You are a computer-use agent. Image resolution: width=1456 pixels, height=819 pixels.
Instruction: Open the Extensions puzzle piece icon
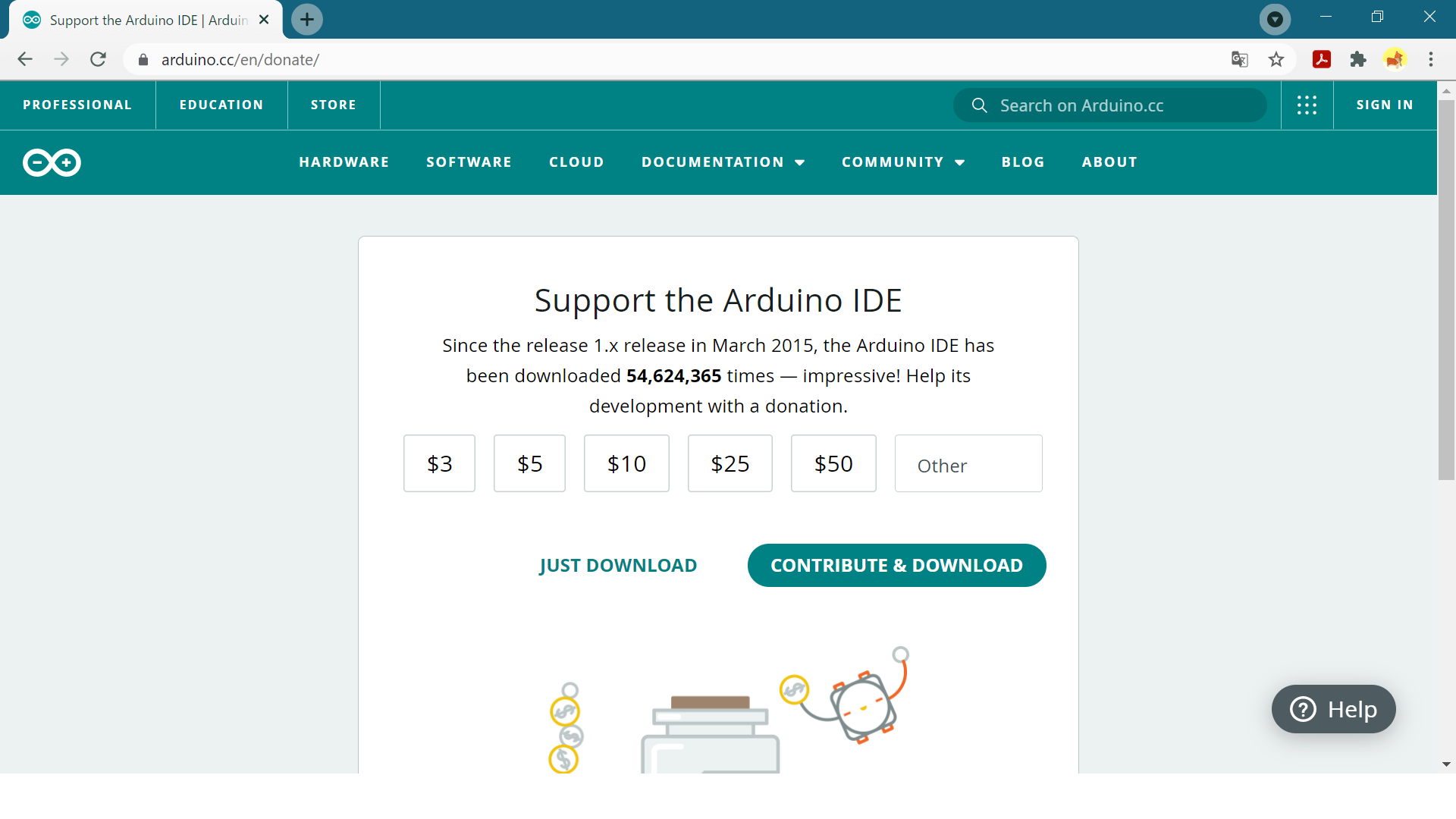(x=1358, y=59)
